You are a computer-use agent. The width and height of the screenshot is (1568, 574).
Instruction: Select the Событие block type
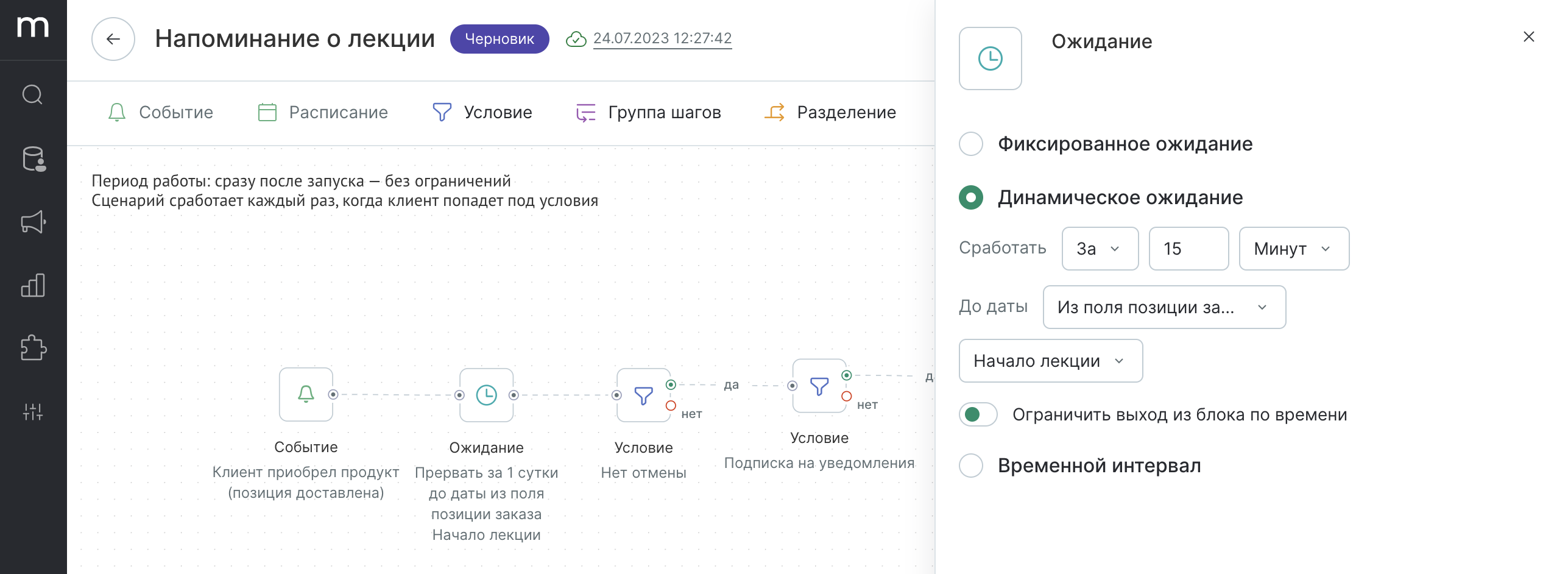[x=160, y=112]
